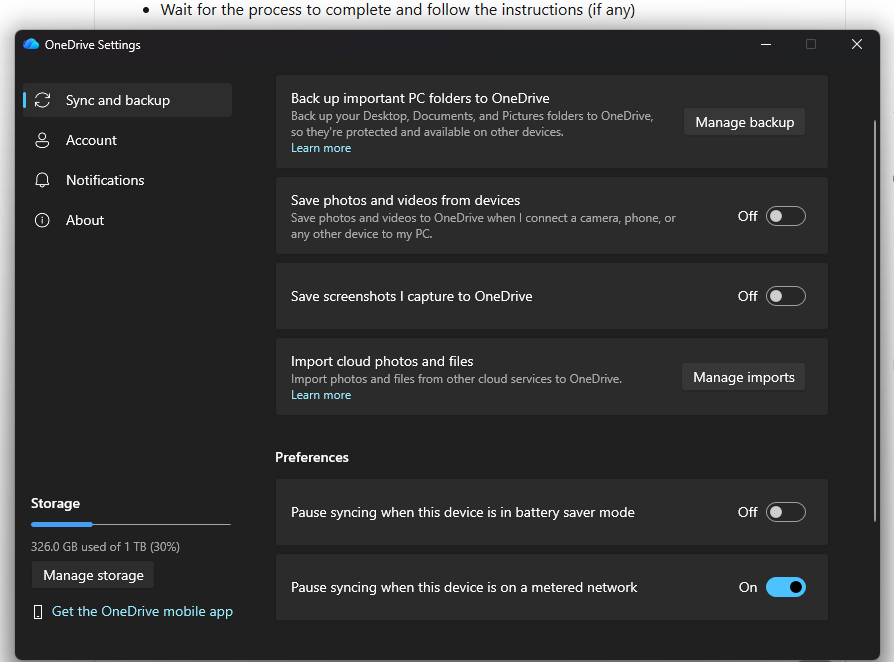Click the Save photos and videos from devices title

tap(405, 200)
